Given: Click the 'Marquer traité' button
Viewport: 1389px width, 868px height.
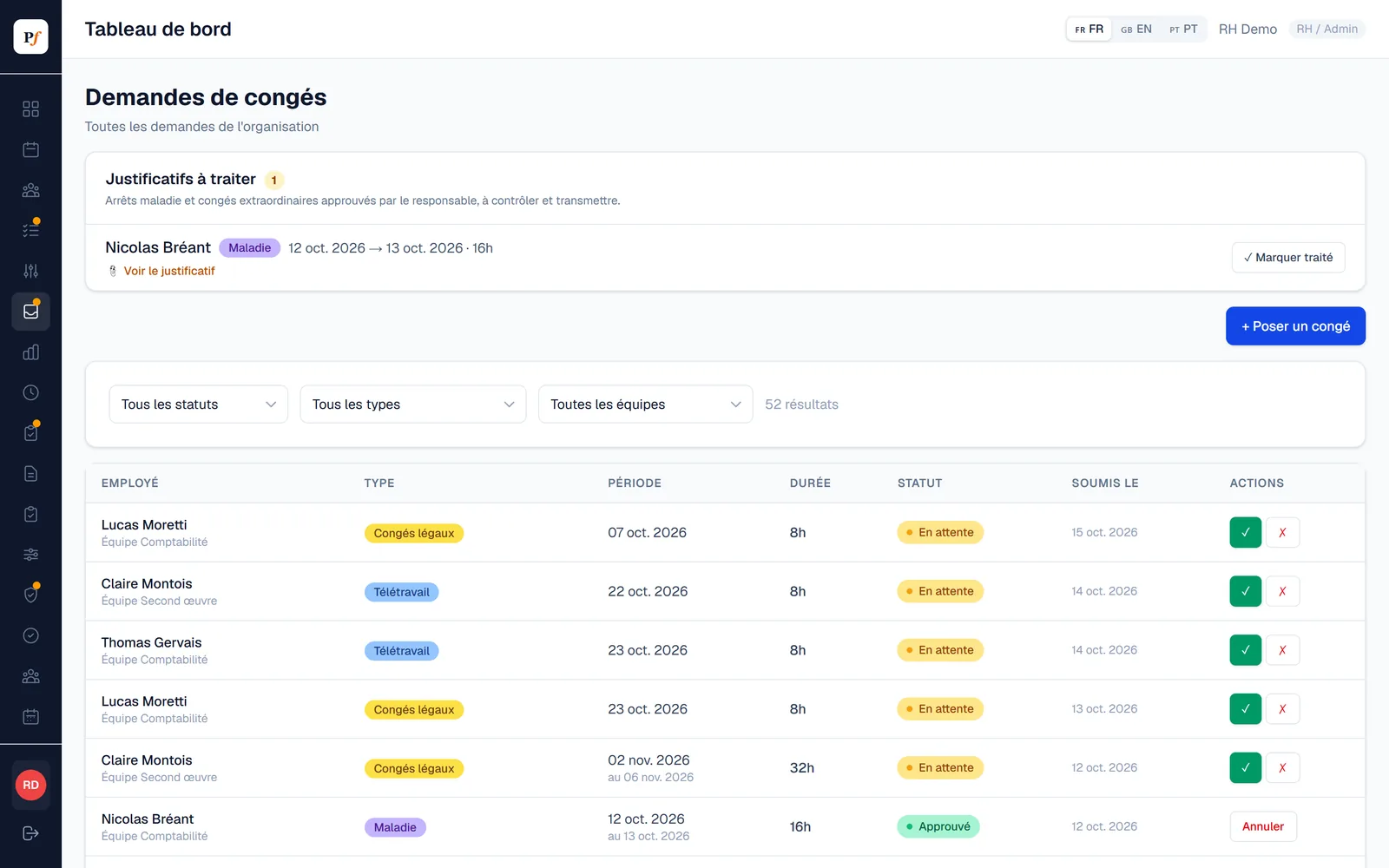Looking at the screenshot, I should (1288, 258).
